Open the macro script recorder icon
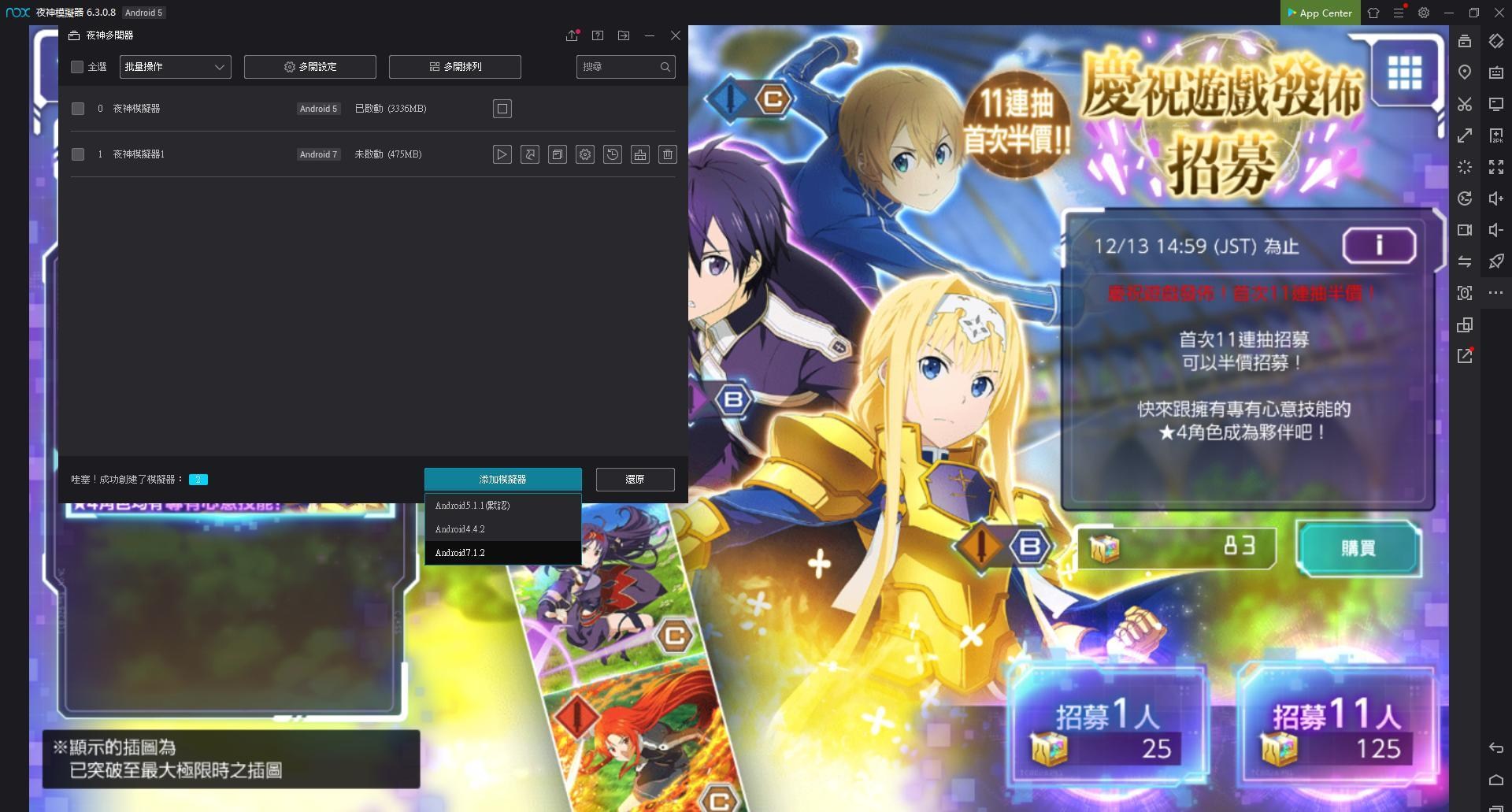The width and height of the screenshot is (1512, 812). coord(1465,198)
